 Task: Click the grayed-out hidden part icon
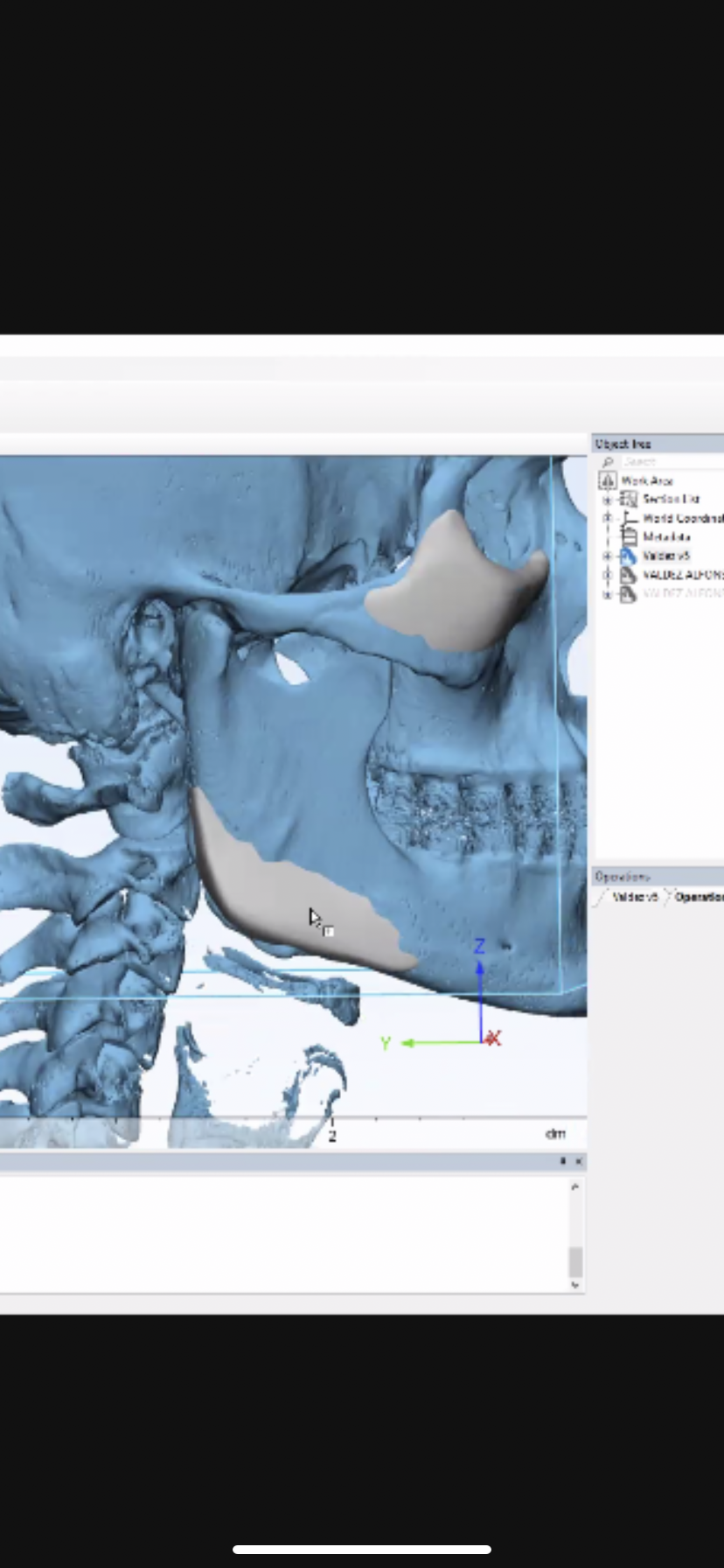pyautogui.click(x=628, y=594)
